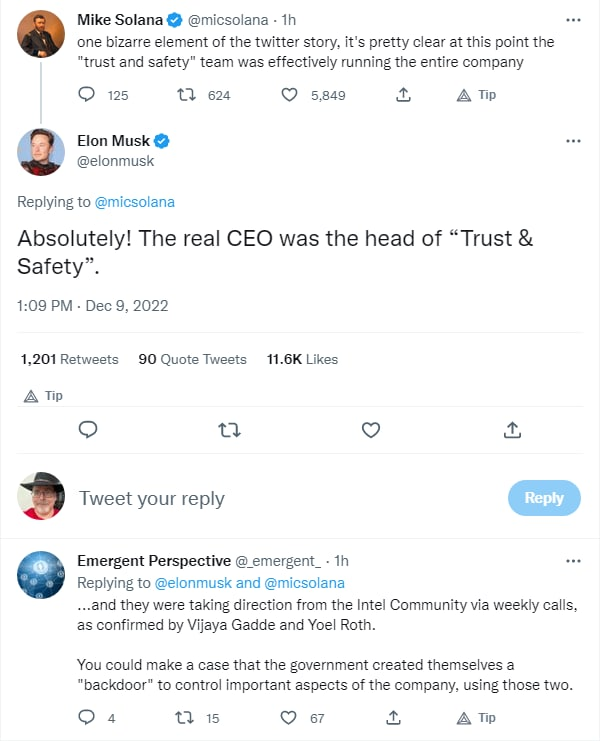Reply to Mike Solana's tweet
Viewport: 601px width, 741px height.
pyautogui.click(x=87, y=95)
